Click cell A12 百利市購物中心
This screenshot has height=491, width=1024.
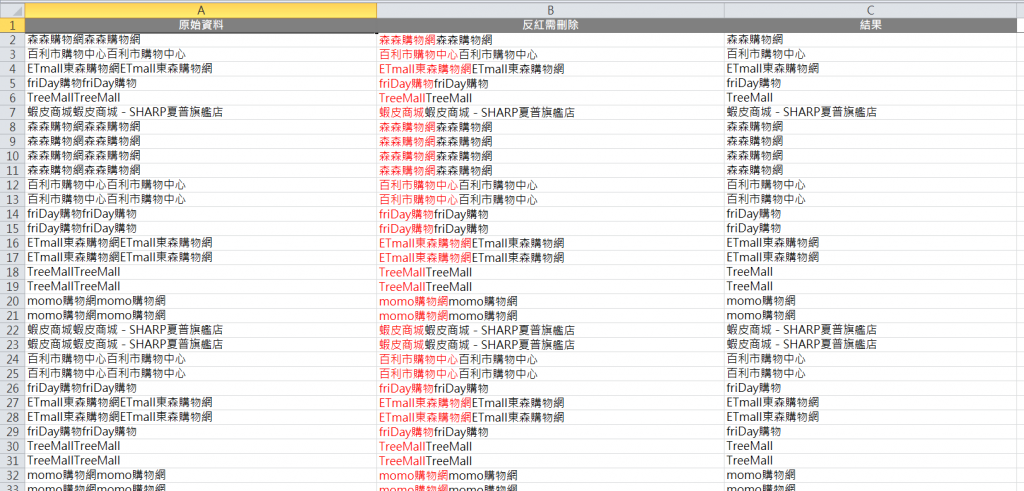200,185
